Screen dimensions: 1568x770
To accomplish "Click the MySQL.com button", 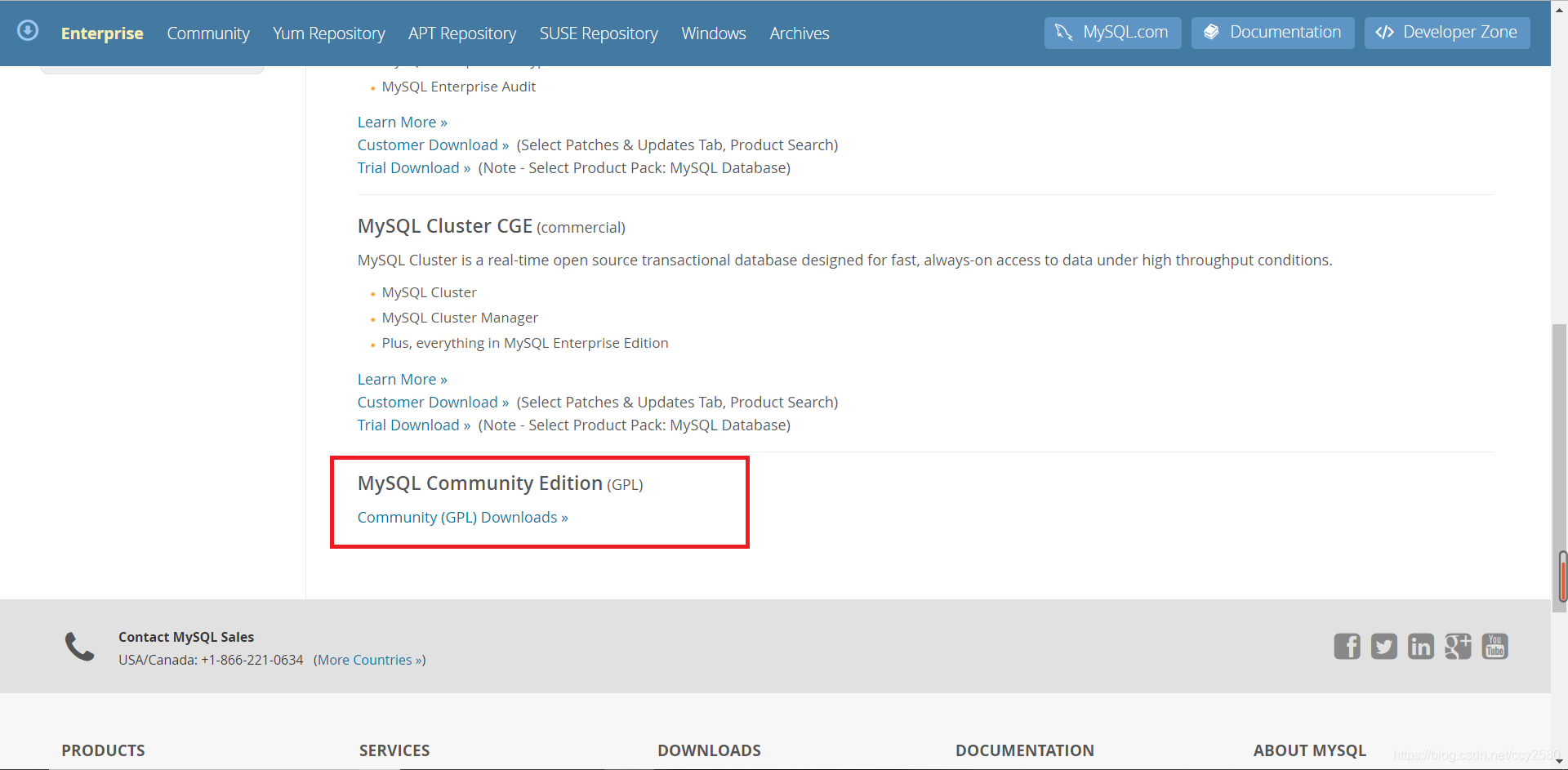I will (1112, 33).
